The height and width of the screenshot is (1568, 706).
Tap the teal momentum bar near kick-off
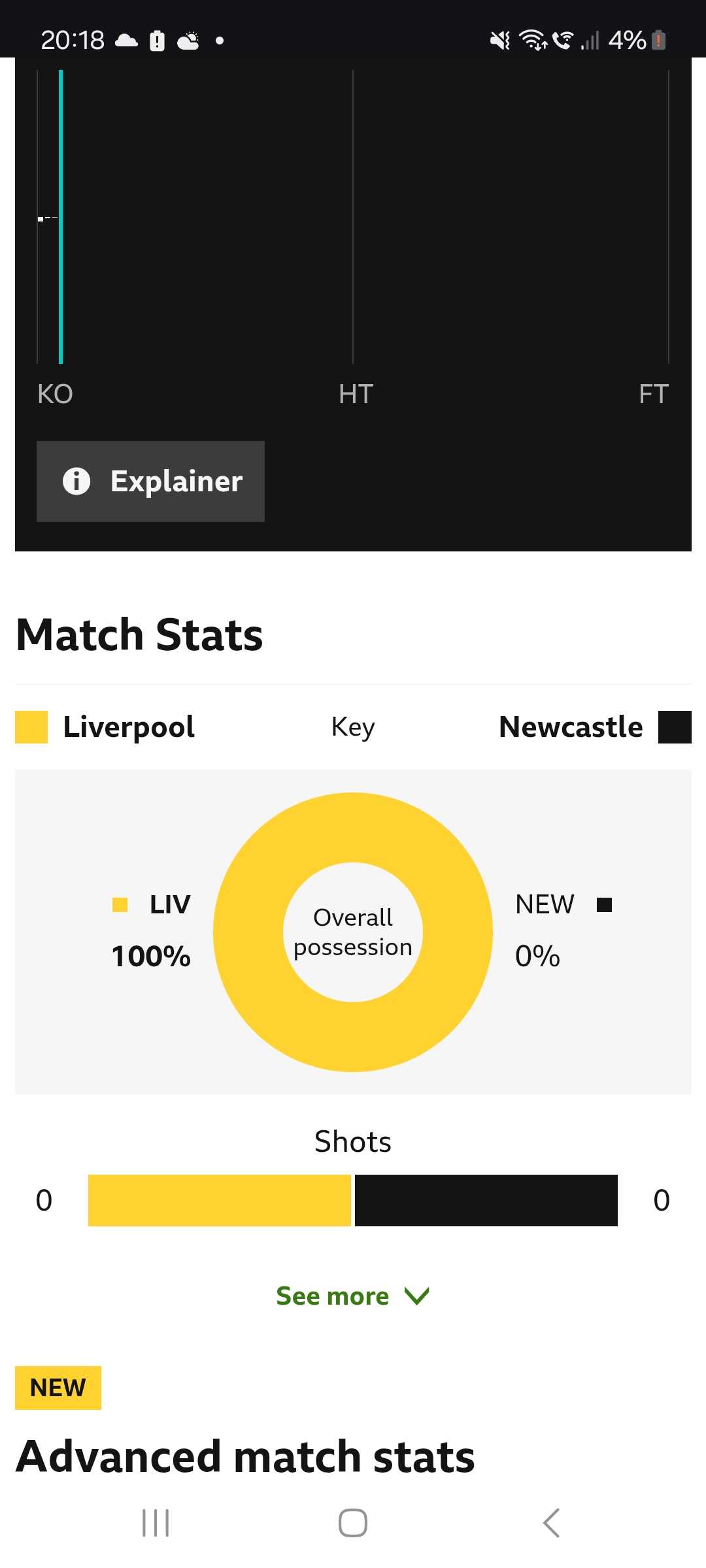pos(61,216)
